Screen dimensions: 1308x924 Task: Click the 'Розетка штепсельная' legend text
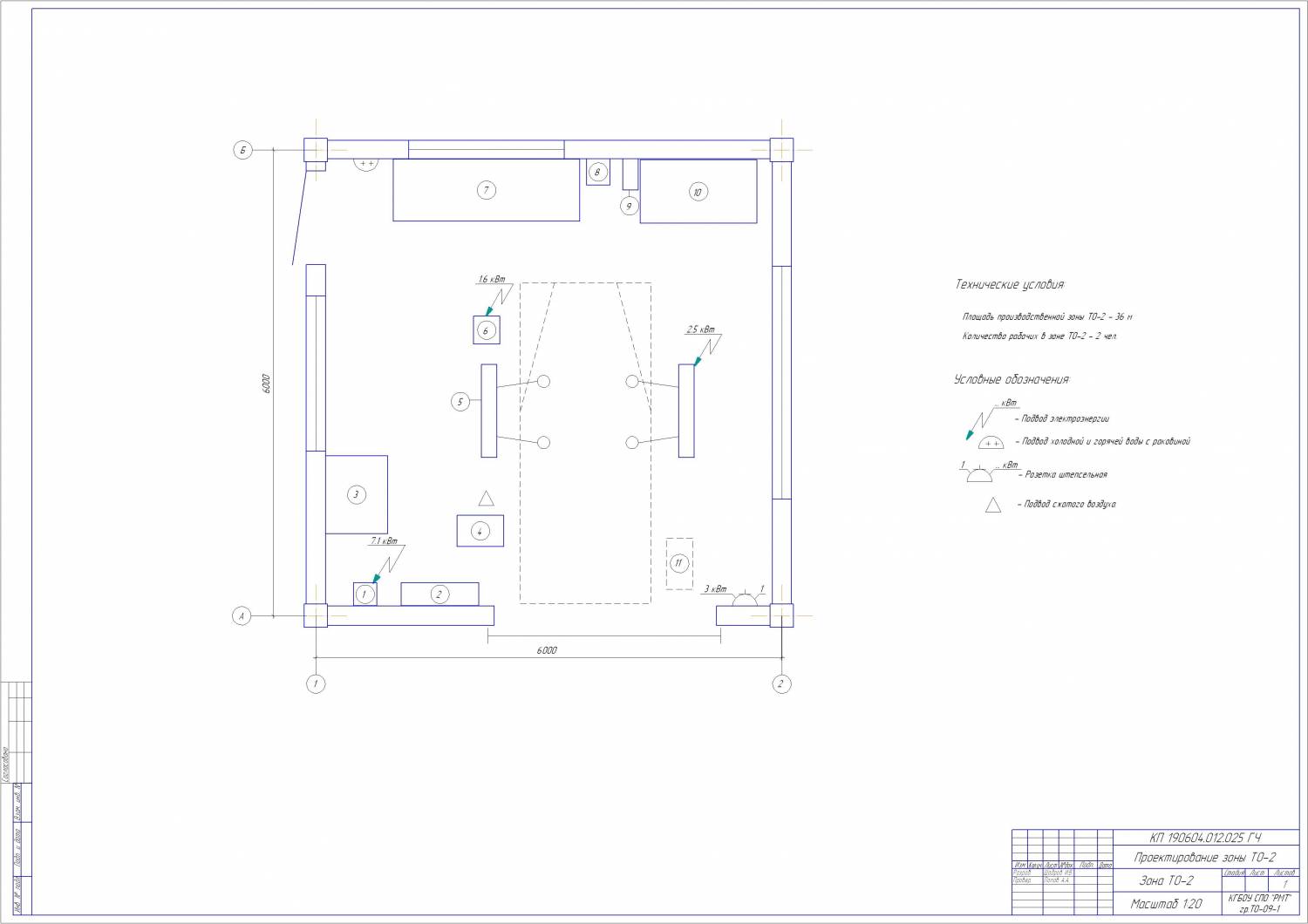click(1062, 475)
